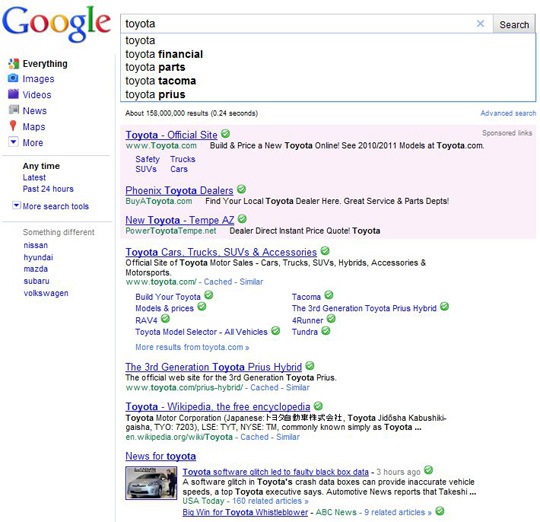
Task: Open the News for toyota heading
Action: pos(160,456)
